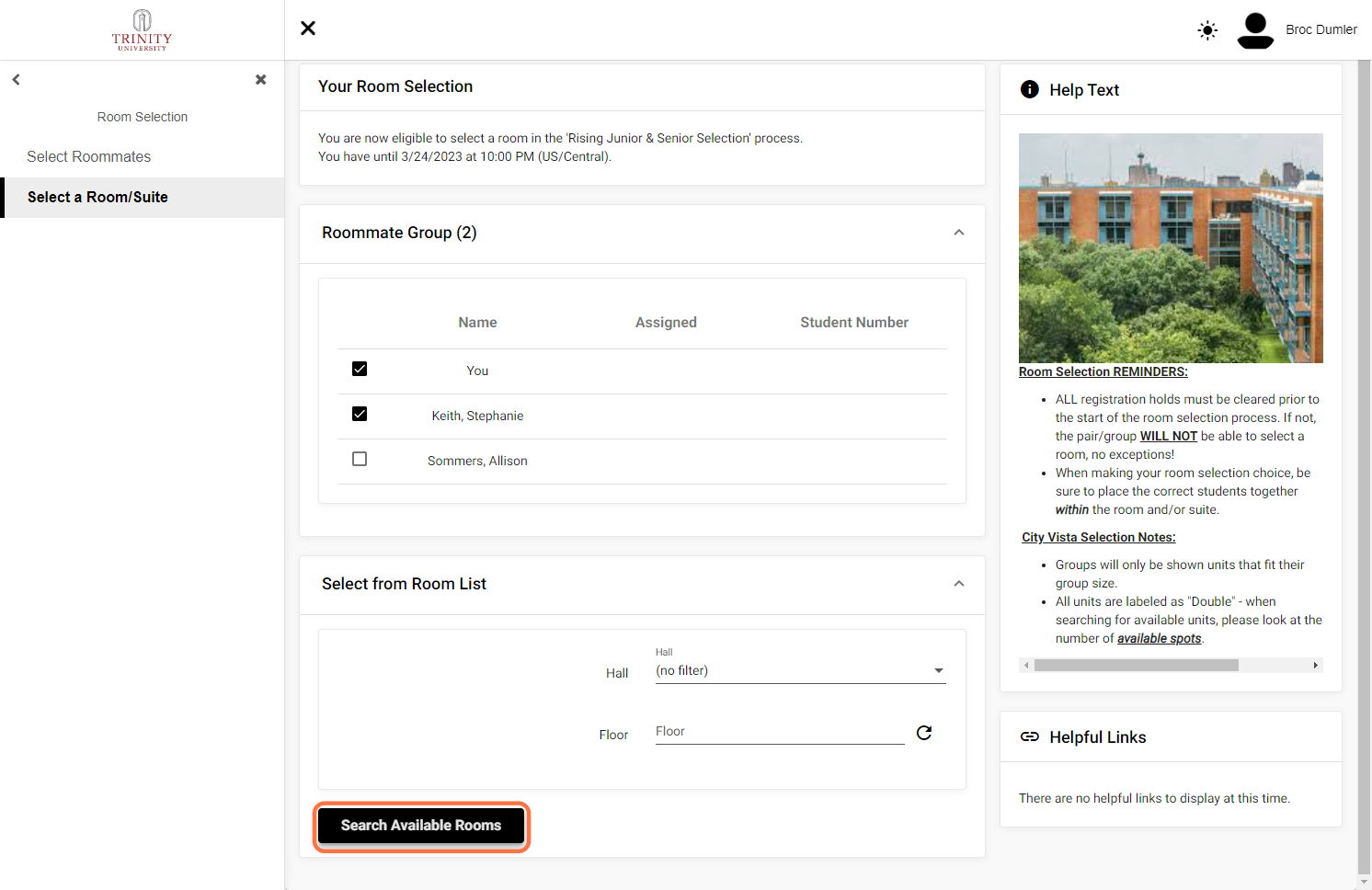Uncheck the Keith, Stephanie checkbox

[x=360, y=414]
